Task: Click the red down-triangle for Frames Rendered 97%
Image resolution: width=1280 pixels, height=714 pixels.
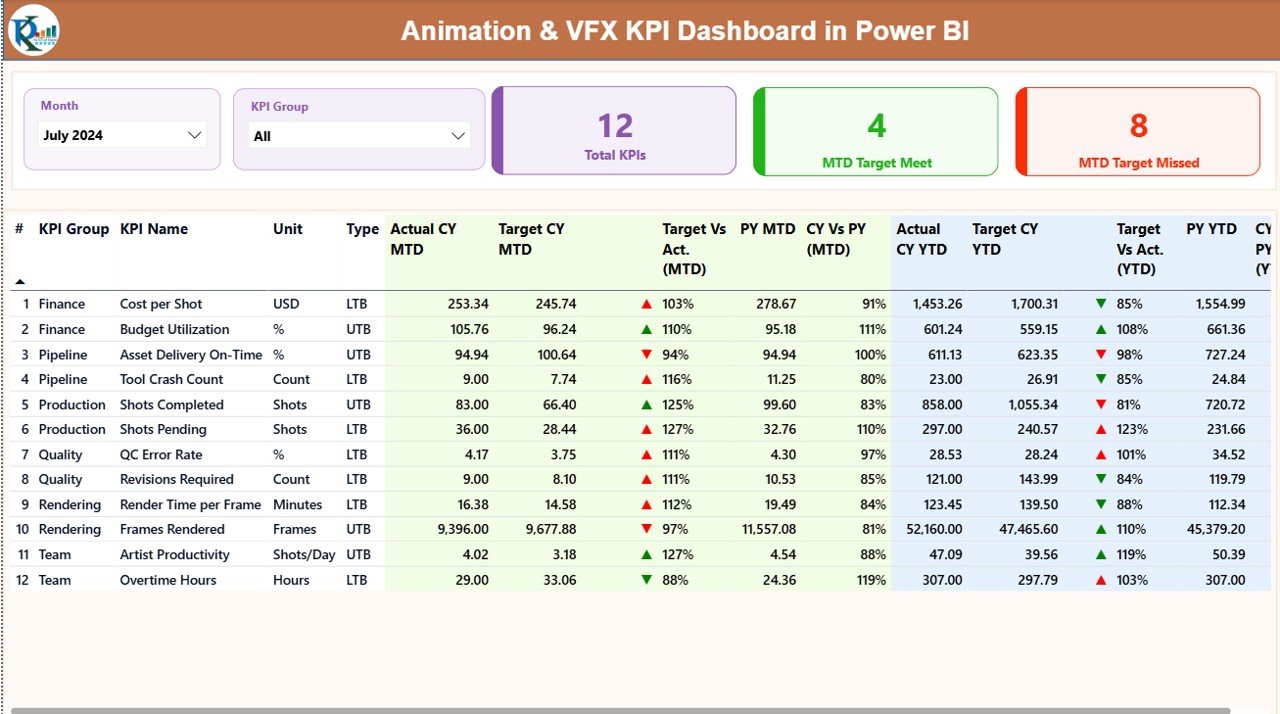Action: [x=648, y=529]
